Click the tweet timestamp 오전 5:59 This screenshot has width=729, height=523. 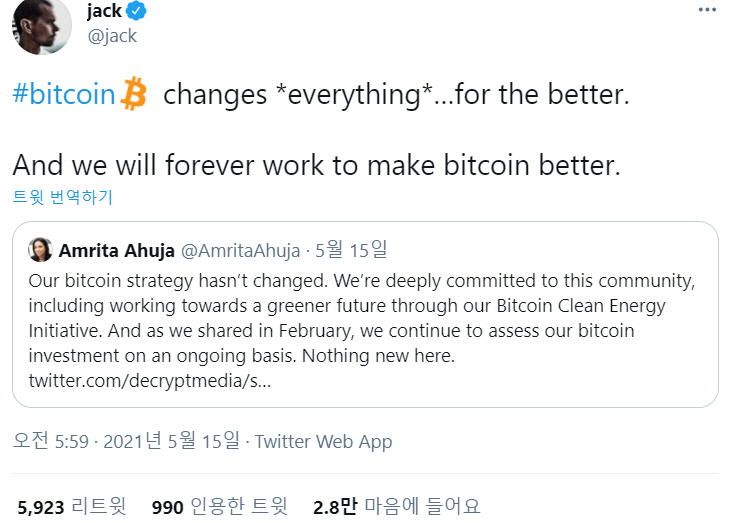click(49, 441)
